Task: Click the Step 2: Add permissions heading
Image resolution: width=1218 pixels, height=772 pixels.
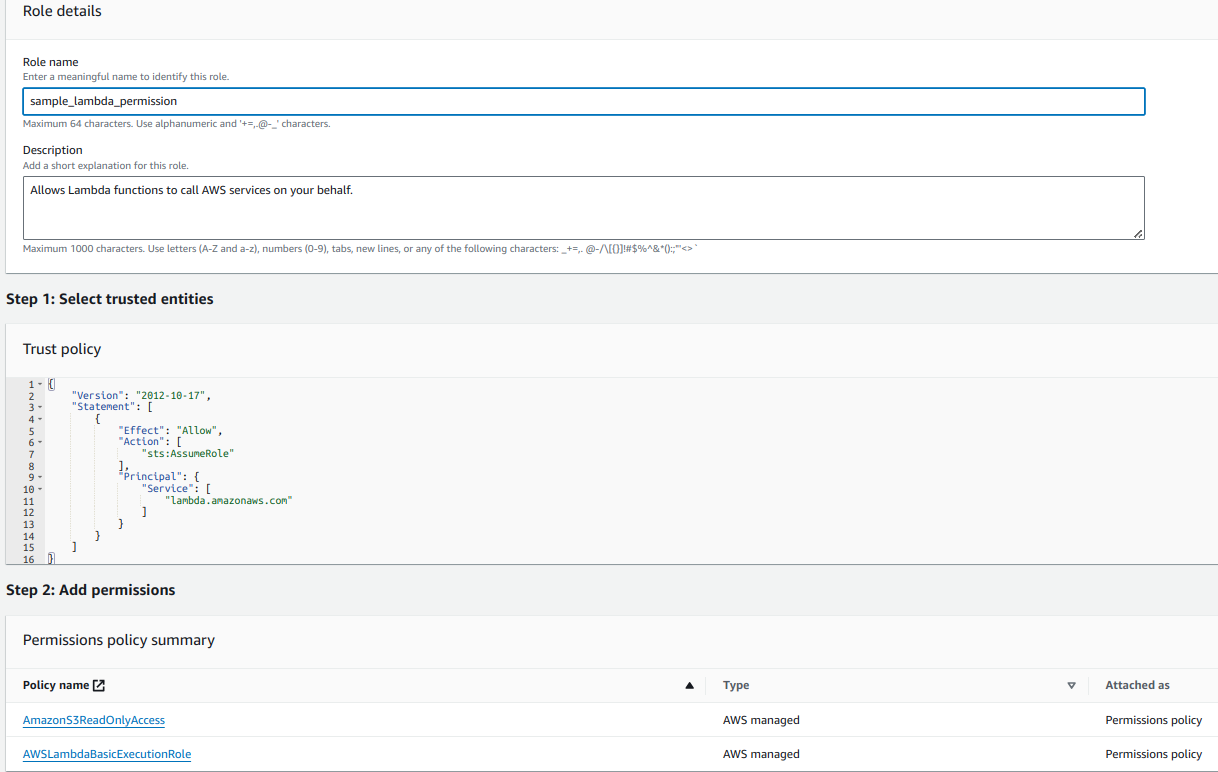Action: tap(91, 590)
